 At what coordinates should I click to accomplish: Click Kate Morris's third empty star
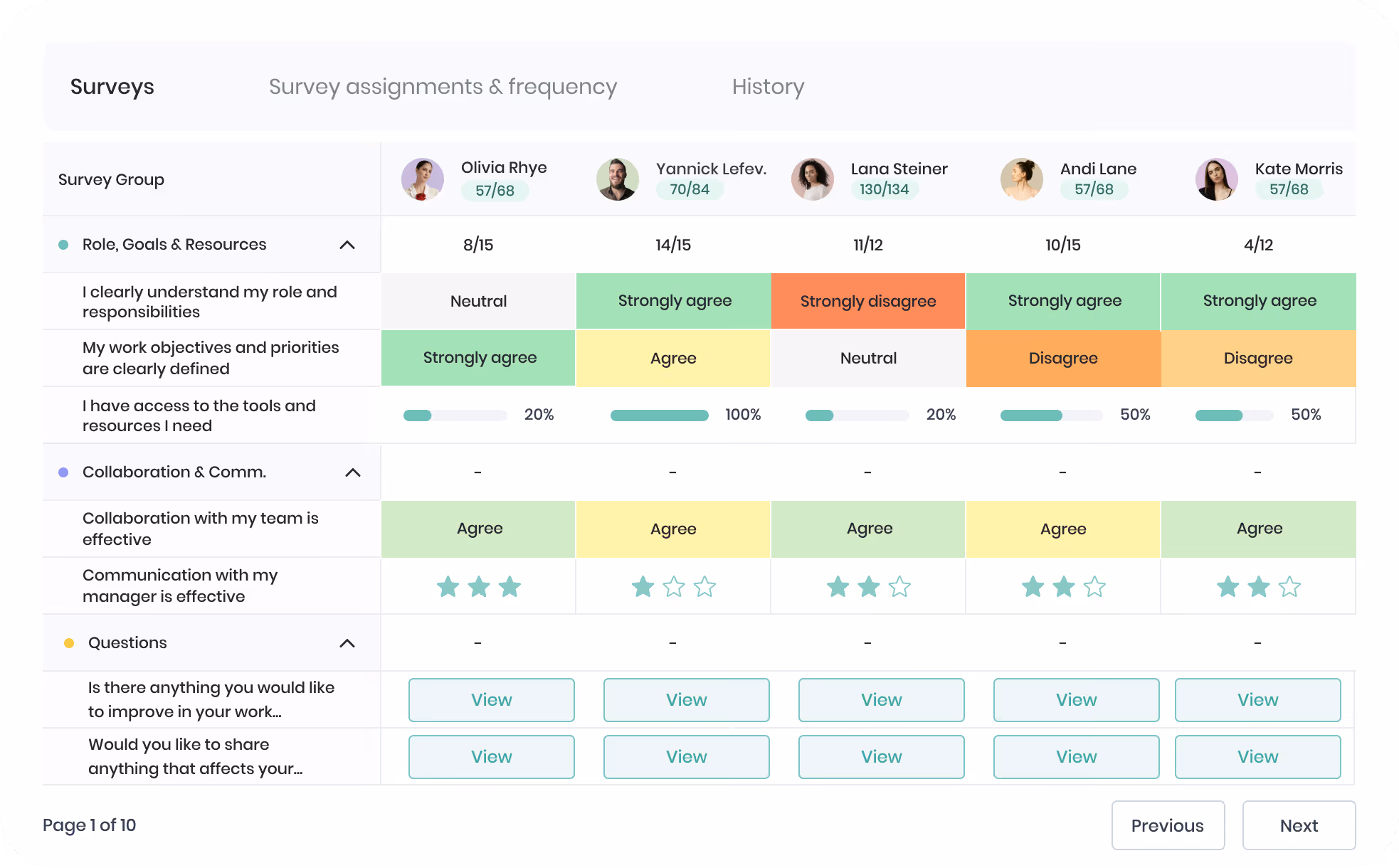[1289, 587]
